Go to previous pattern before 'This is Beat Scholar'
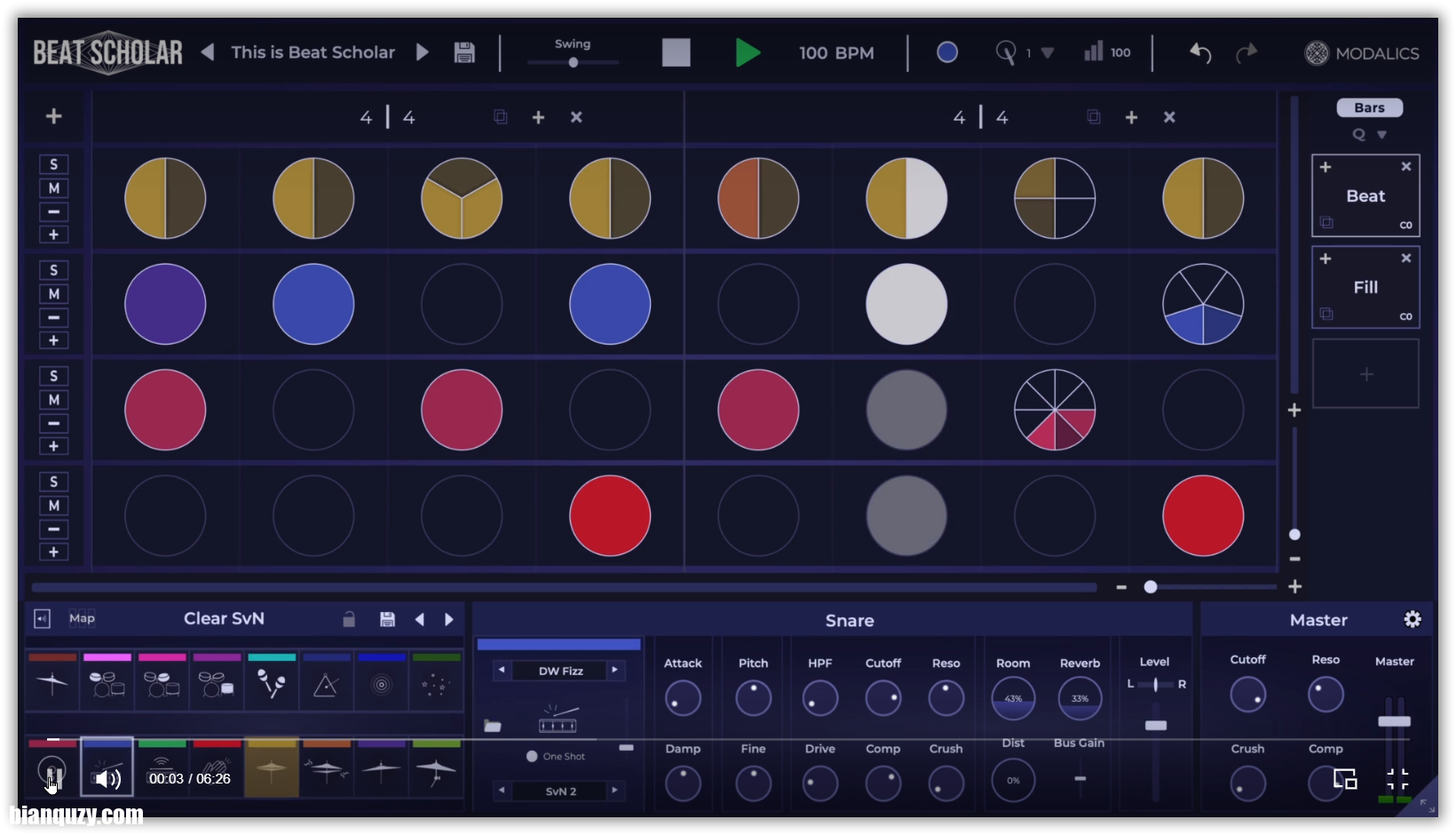 pos(208,52)
